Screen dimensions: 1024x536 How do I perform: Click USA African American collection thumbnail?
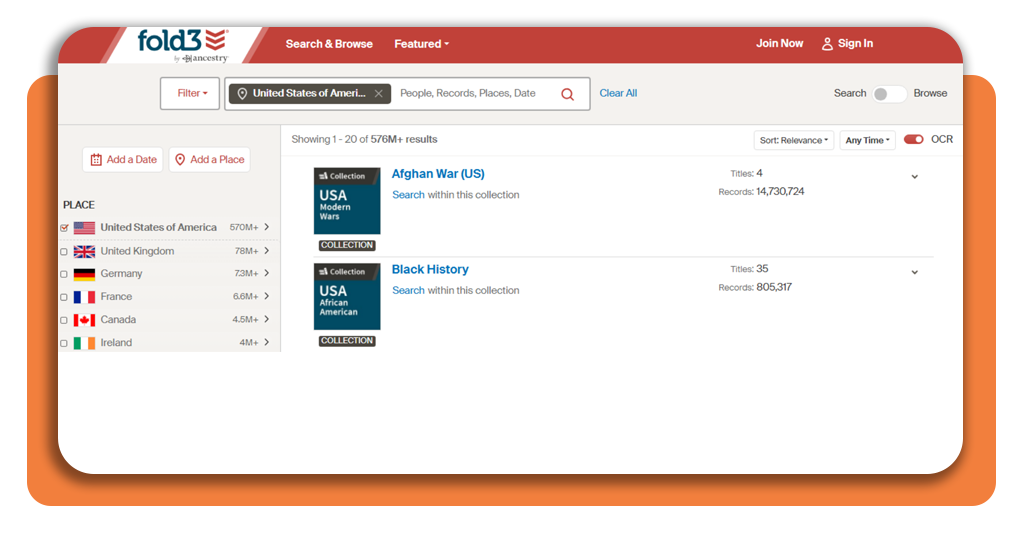coord(347,296)
